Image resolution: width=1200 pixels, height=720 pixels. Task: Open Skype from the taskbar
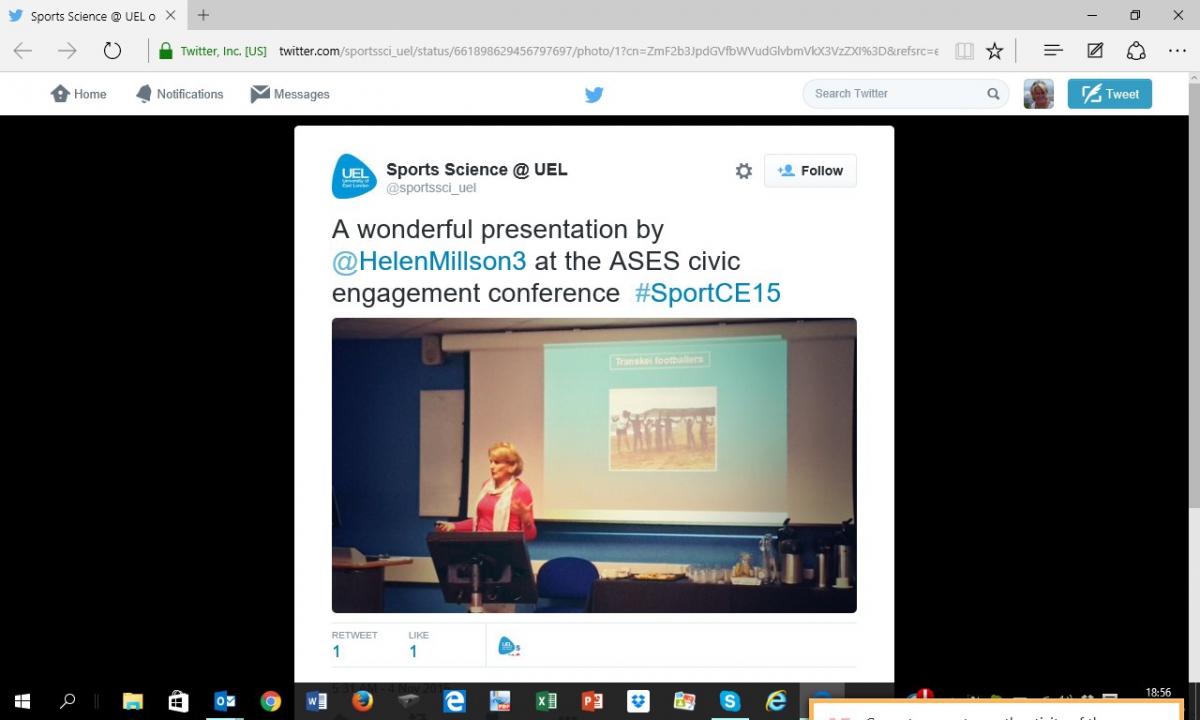click(729, 701)
